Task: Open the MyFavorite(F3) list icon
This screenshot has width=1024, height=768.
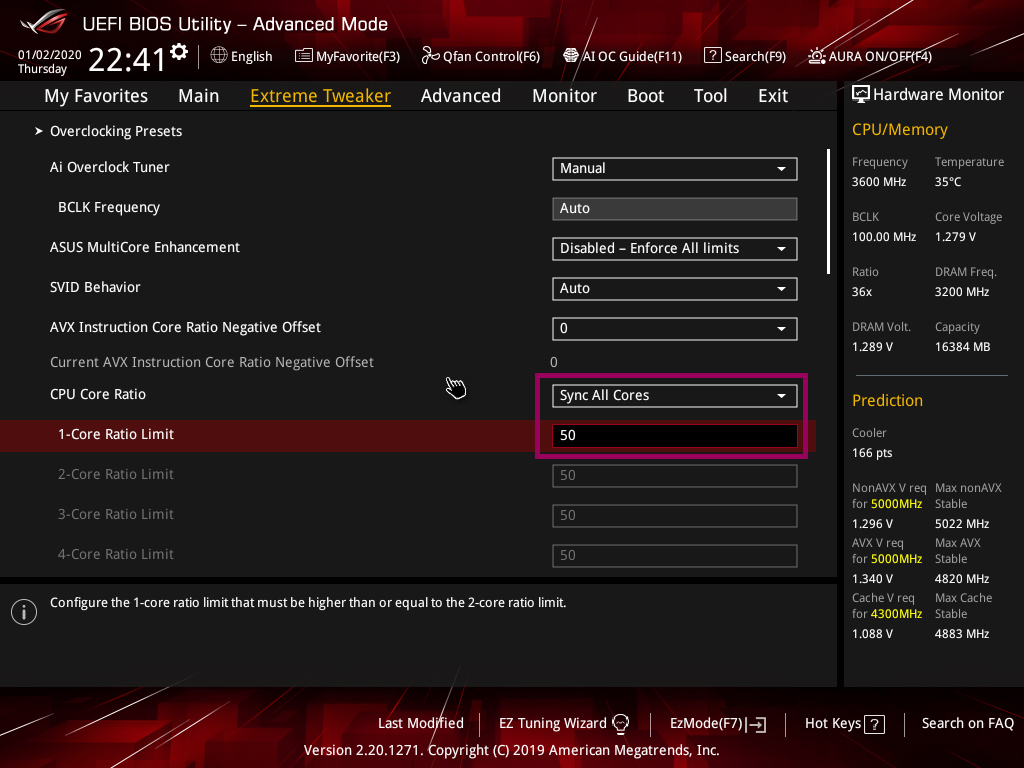Action: coord(303,56)
